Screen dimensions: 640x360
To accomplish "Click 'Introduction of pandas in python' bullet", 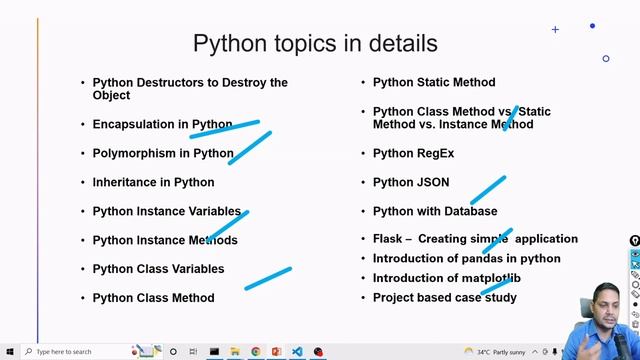I will pyautogui.click(x=467, y=258).
